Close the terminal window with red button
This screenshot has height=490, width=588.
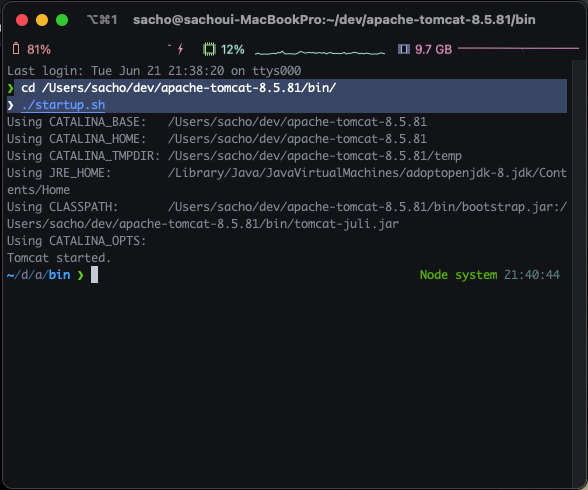pyautogui.click(x=22, y=20)
